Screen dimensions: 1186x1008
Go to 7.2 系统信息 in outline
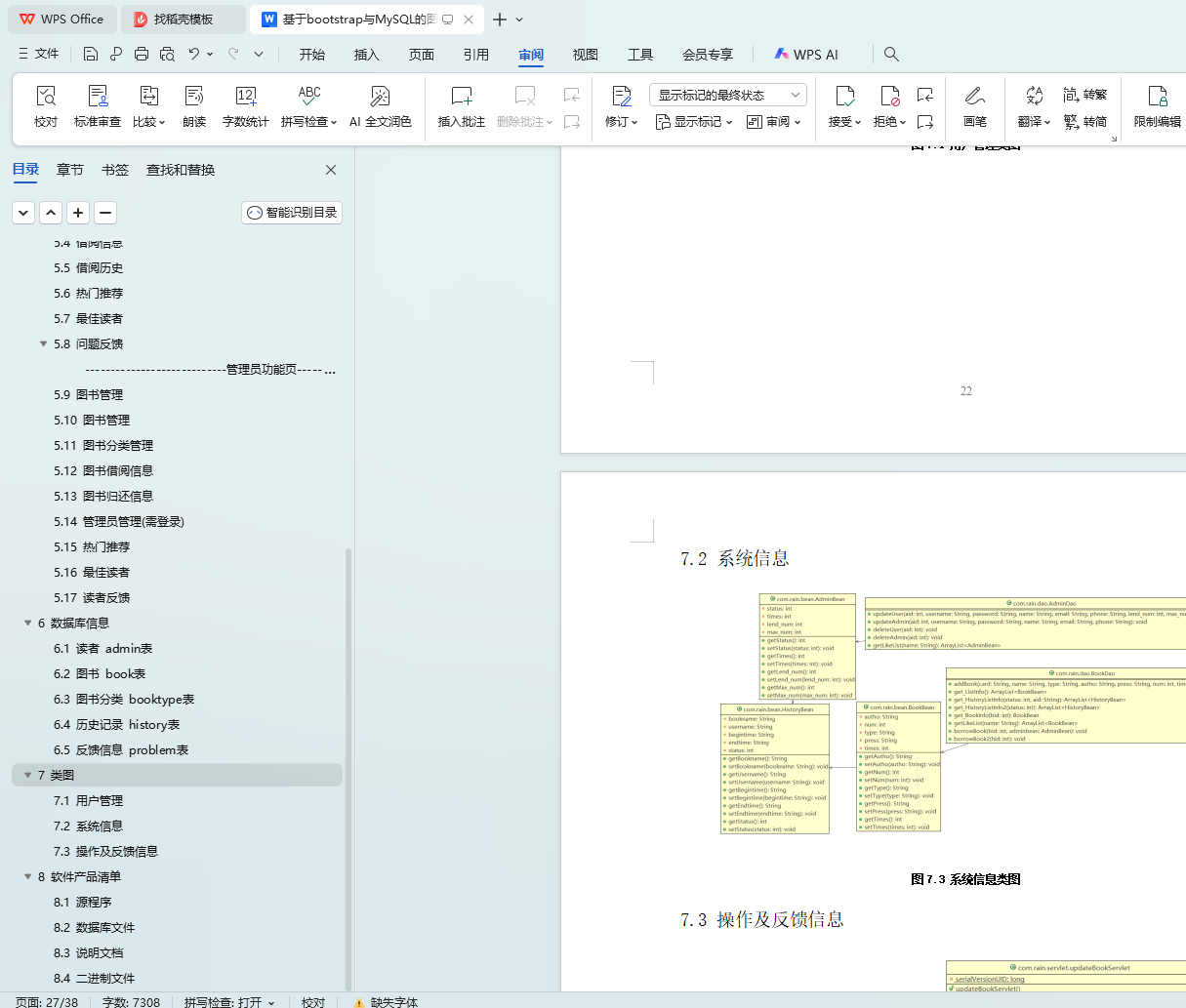coord(88,826)
